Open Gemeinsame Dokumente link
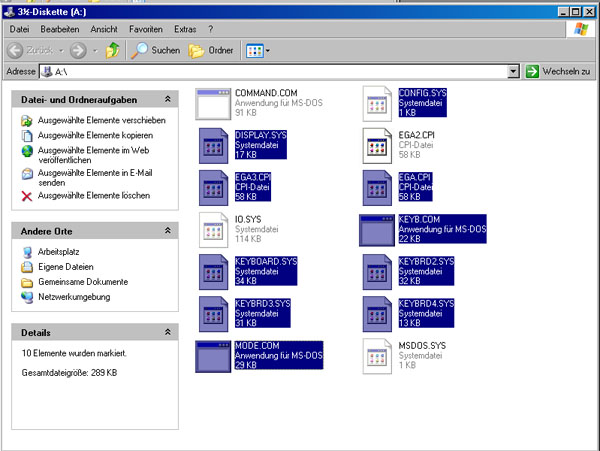This screenshot has height=451, width=600. (x=83, y=282)
